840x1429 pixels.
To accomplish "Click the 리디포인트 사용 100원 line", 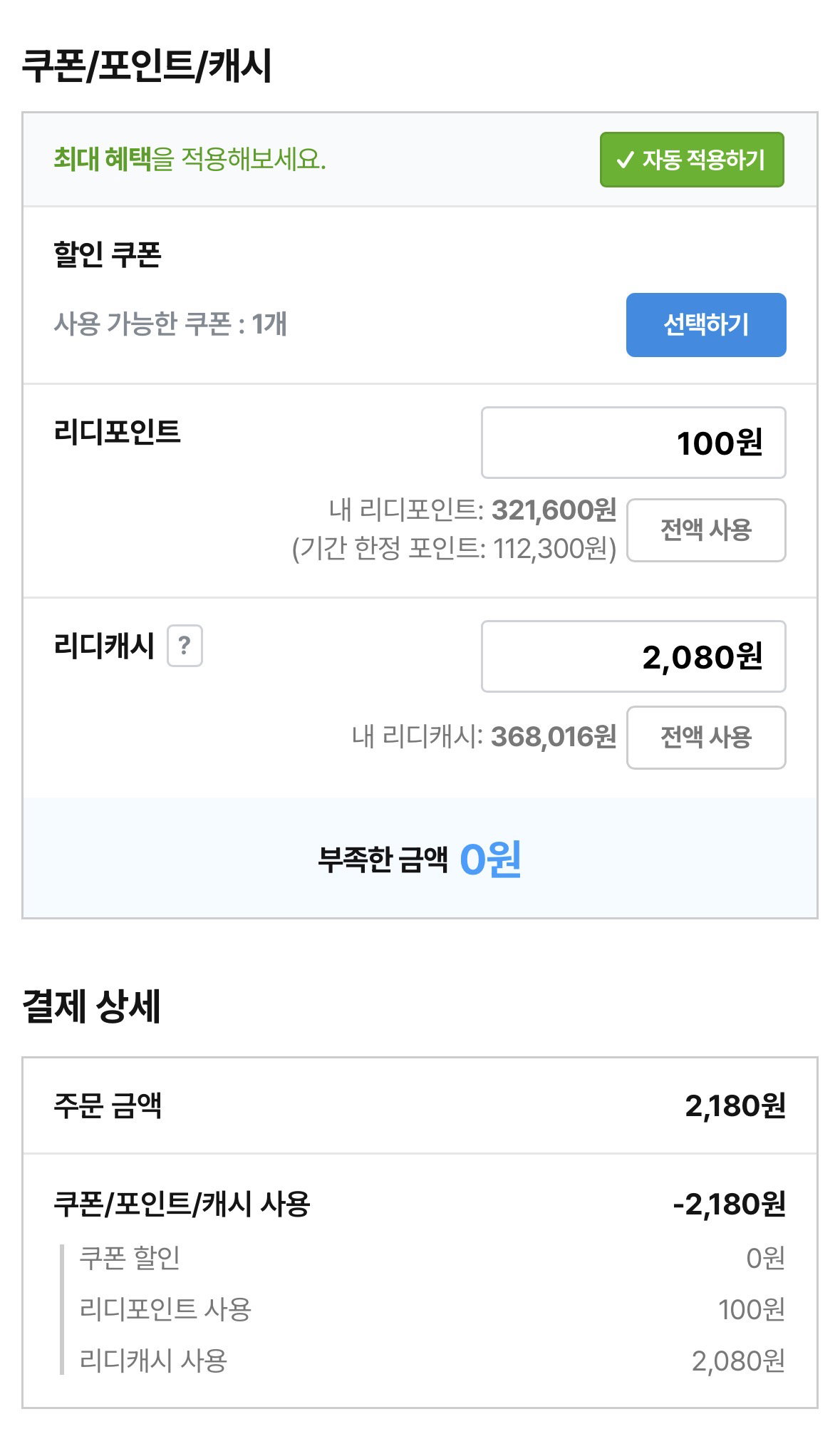I will click(x=432, y=1309).
